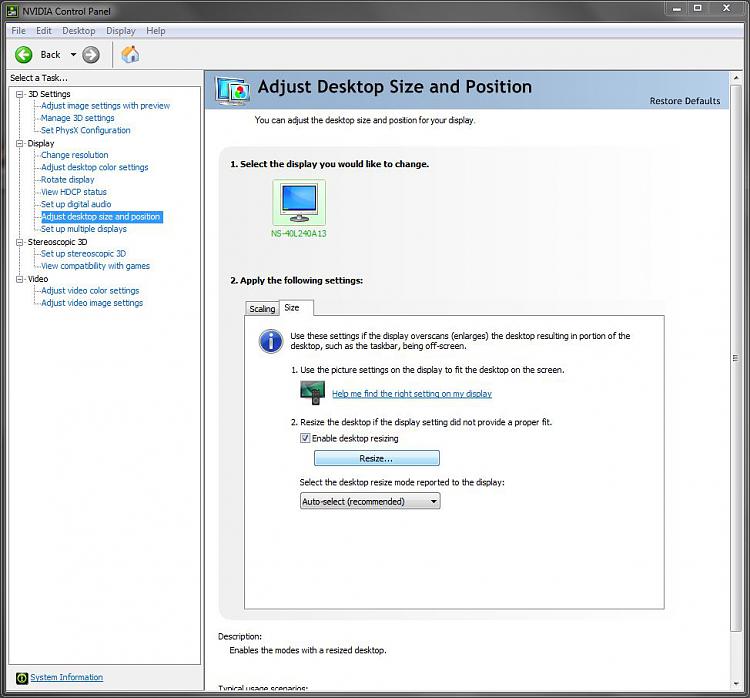Go to the Home page icon
Image resolution: width=750 pixels, height=698 pixels.
(130, 54)
